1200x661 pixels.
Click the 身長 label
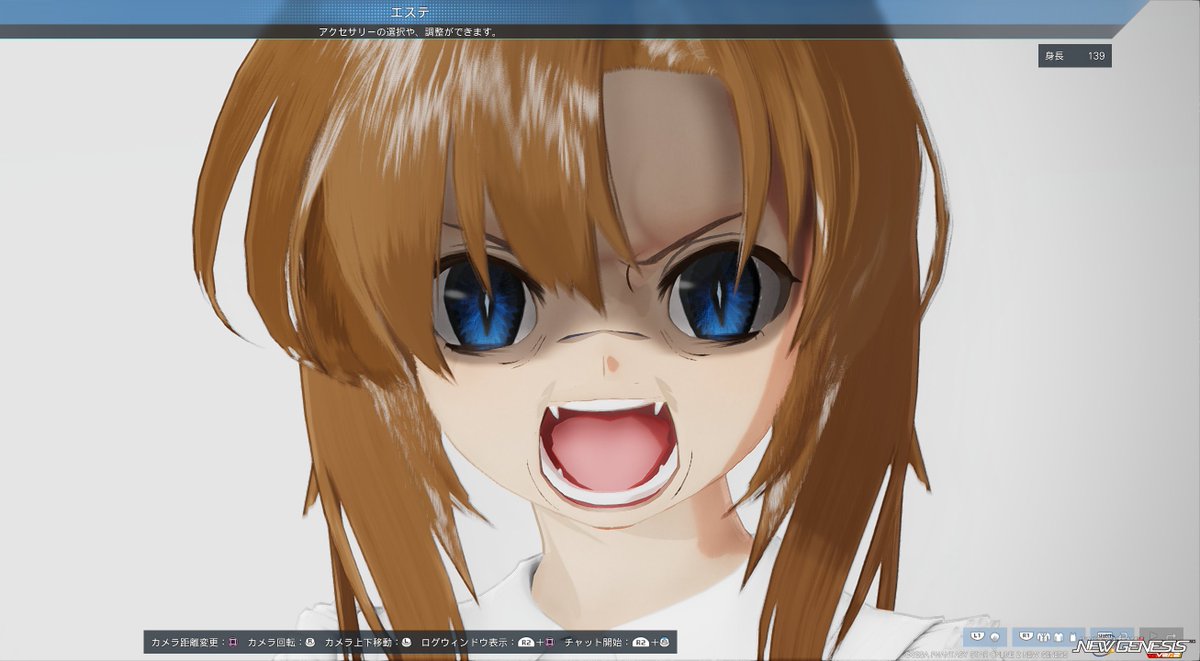(1054, 56)
